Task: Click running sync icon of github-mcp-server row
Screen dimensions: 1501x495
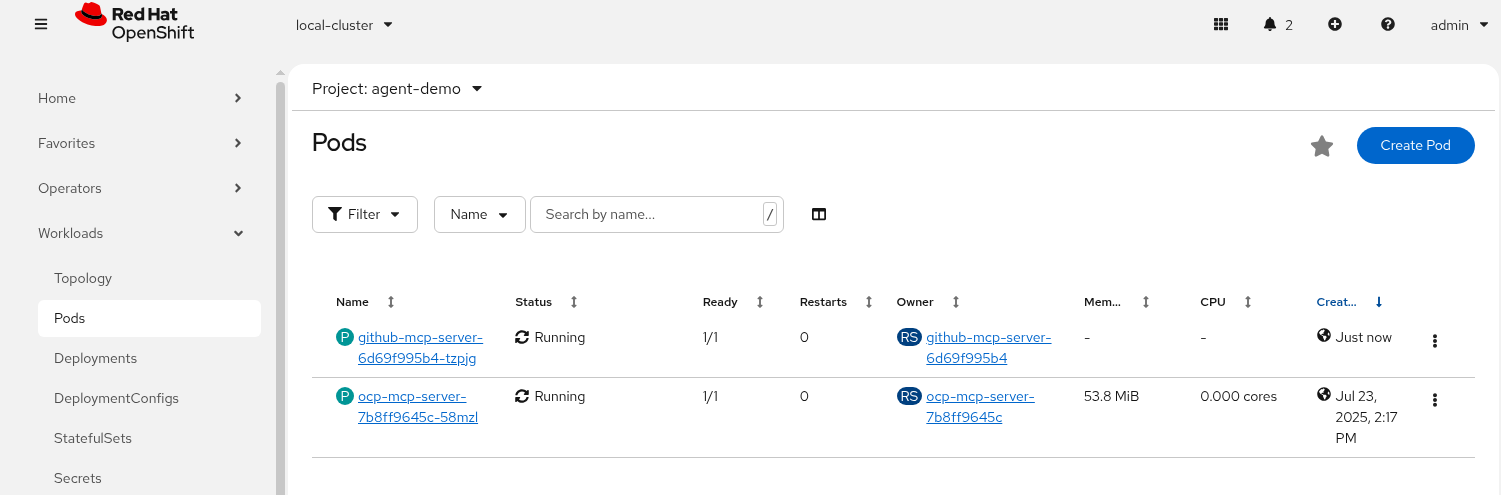Action: (522, 338)
